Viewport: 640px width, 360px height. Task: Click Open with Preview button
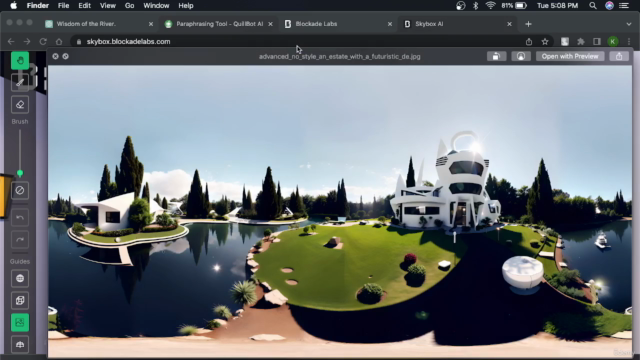(x=570, y=56)
